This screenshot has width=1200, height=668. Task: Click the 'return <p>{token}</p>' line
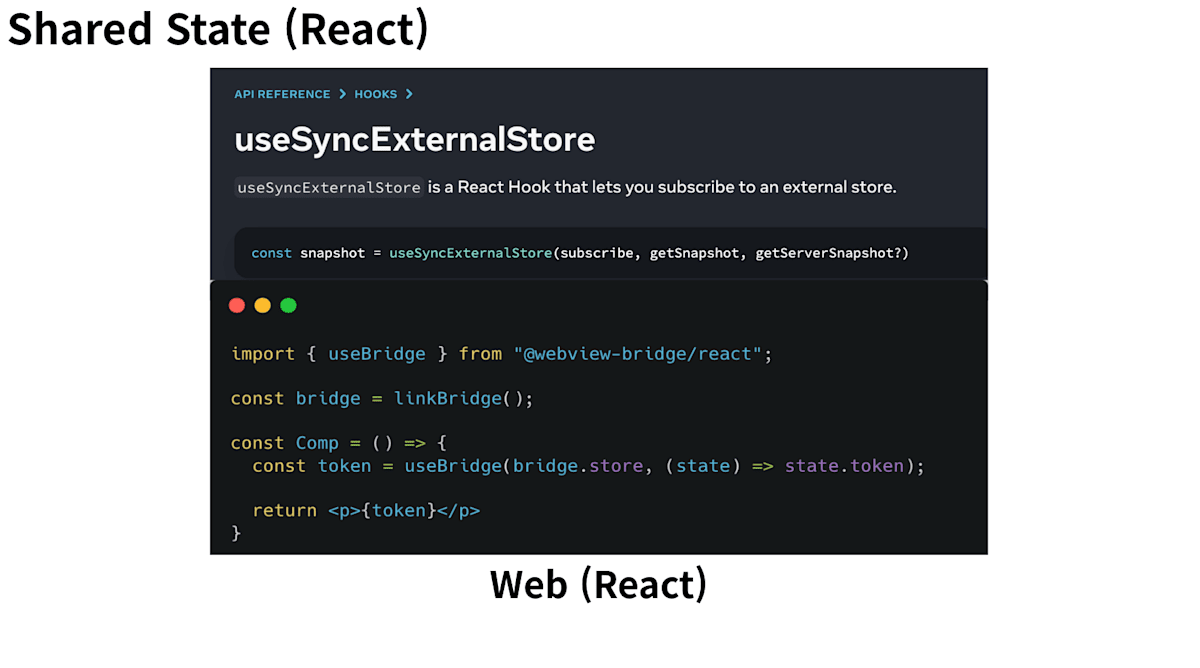tap(366, 510)
